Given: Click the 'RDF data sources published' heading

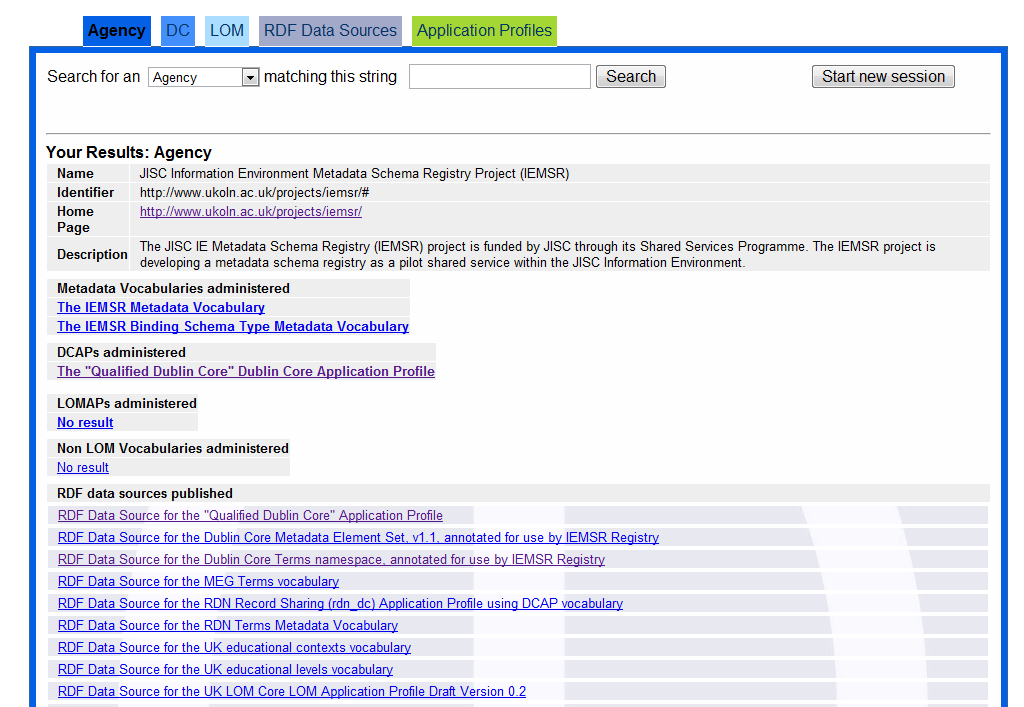Looking at the screenshot, I should pos(145,494).
